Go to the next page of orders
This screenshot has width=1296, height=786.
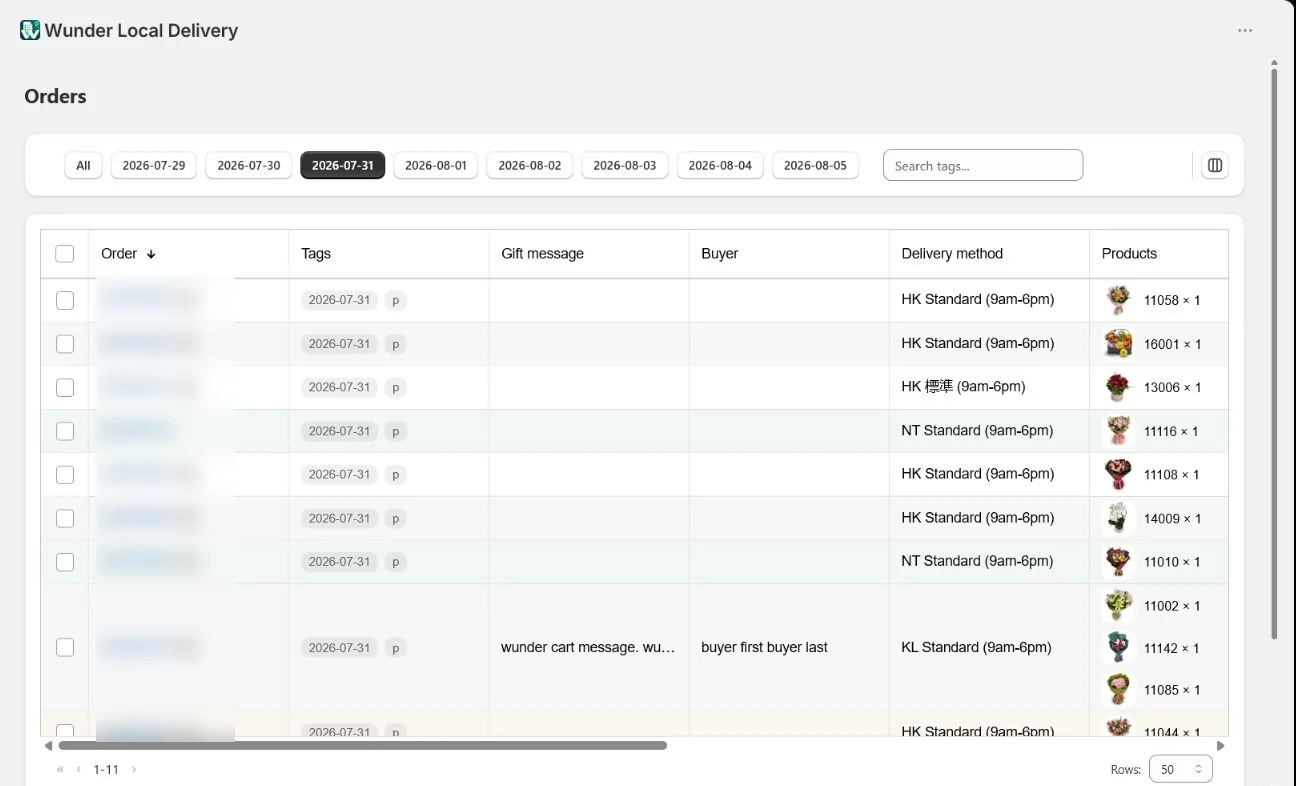134,769
